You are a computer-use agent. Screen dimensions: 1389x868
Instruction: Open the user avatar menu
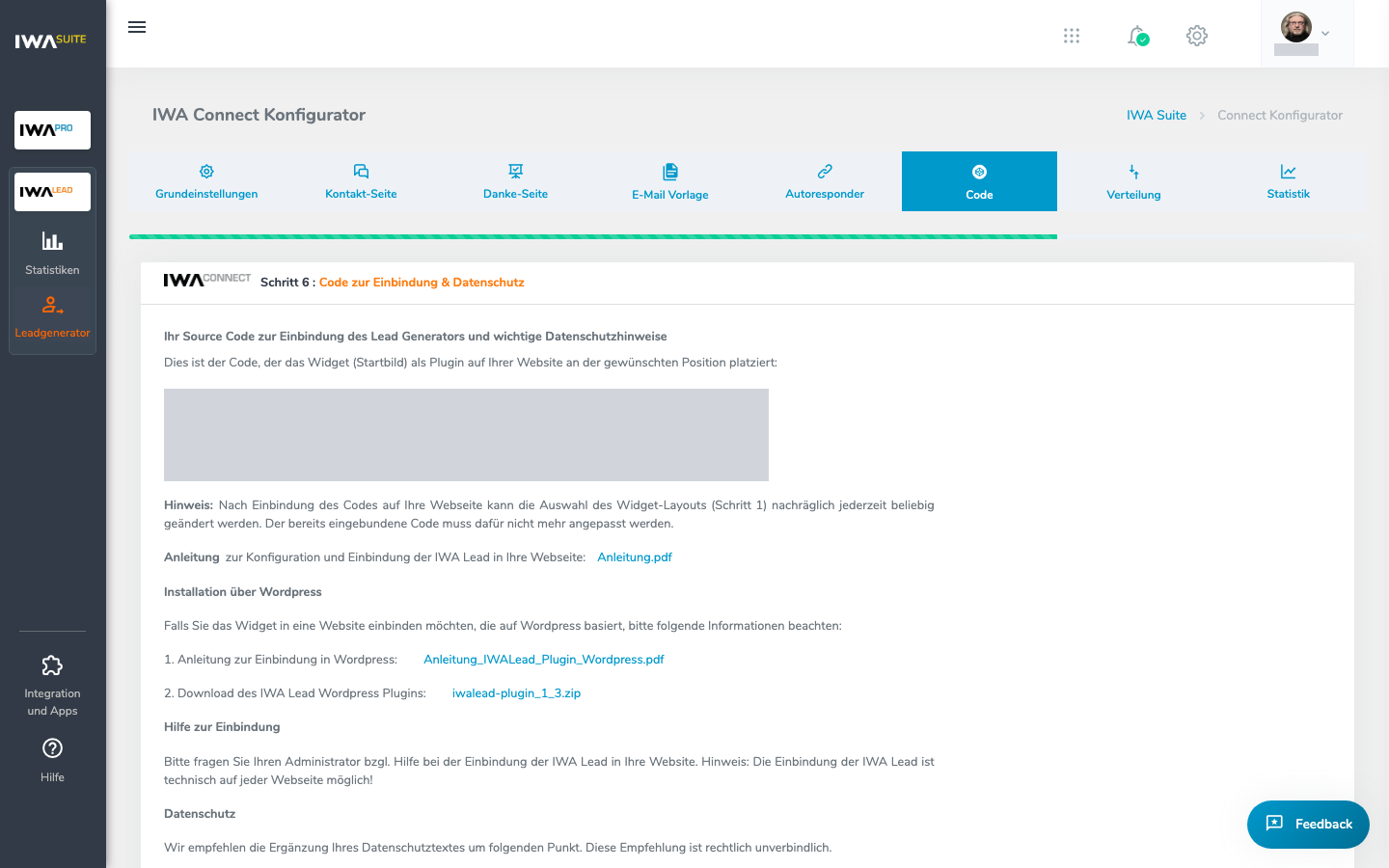click(1296, 27)
